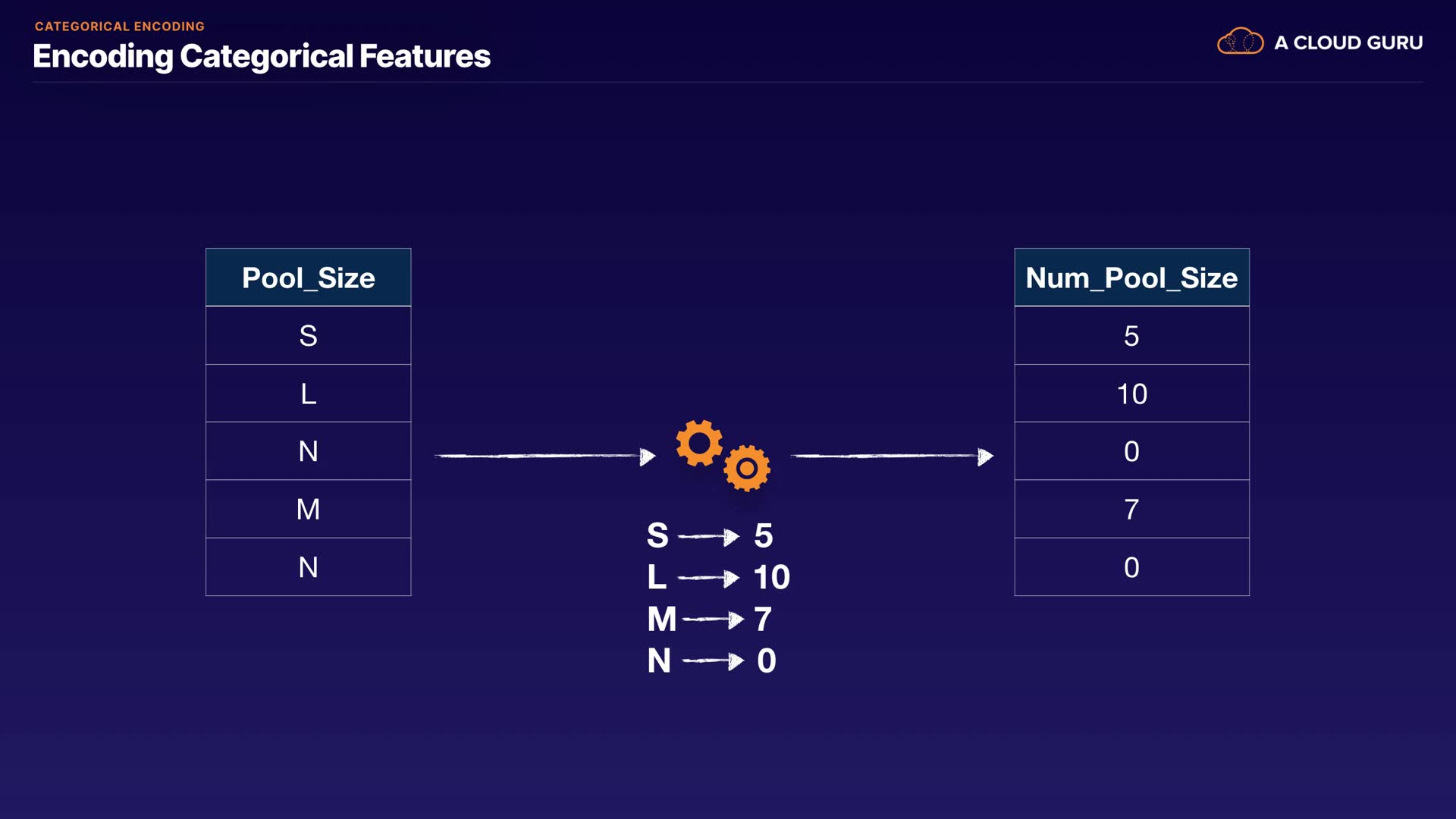Click the arrow in the M to 7 mapping
This screenshot has width=1456, height=819.
[x=713, y=620]
